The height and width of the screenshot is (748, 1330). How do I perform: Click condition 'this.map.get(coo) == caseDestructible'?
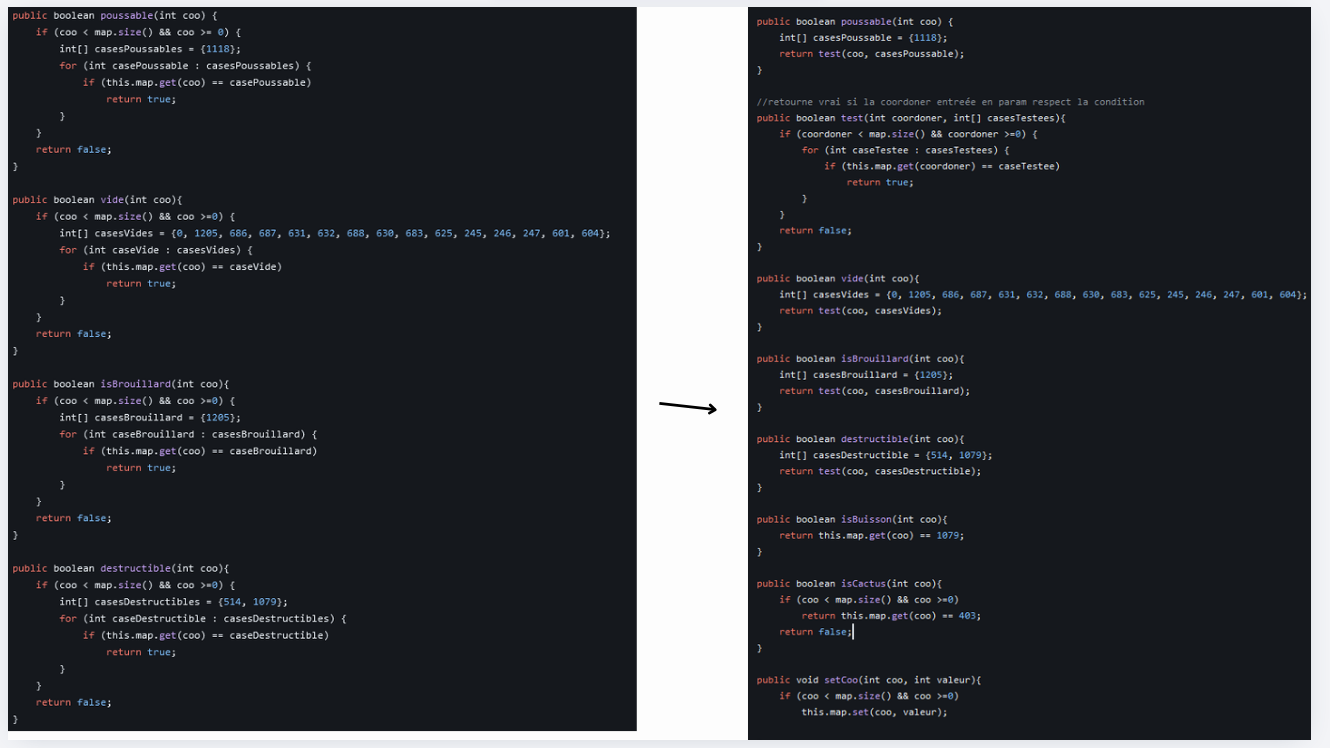215,635
